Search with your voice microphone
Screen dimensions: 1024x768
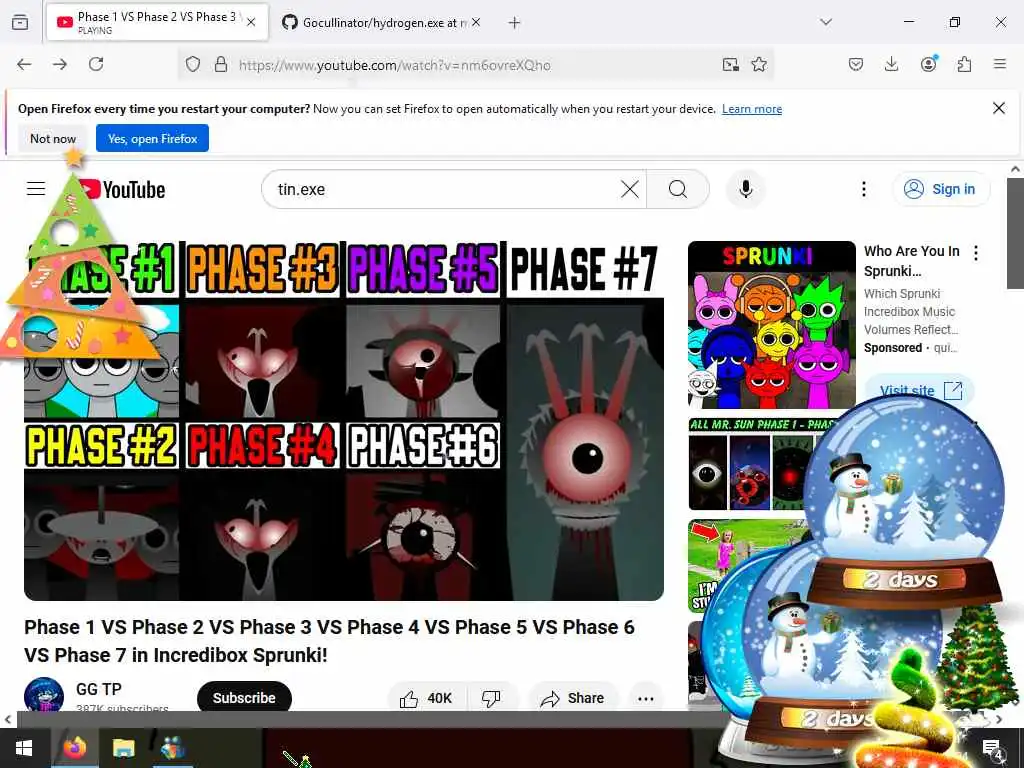(746, 189)
